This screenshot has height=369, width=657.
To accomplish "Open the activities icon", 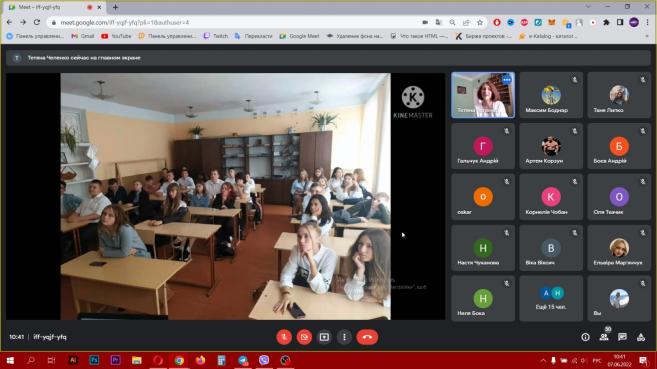I will click(x=641, y=337).
